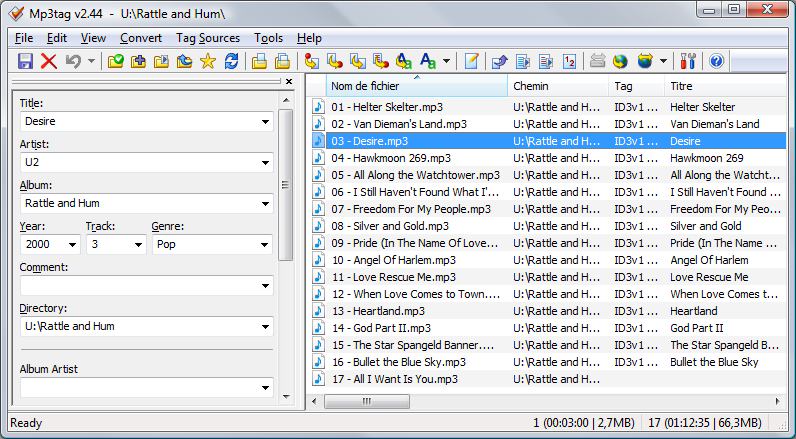The height and width of the screenshot is (439, 796).
Task: Open the Help menu
Action: pyautogui.click(x=309, y=38)
